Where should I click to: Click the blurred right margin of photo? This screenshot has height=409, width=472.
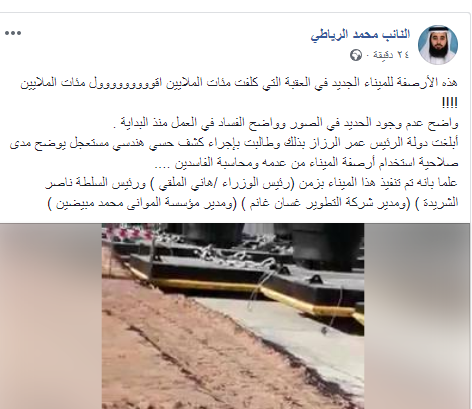[x=417, y=316]
